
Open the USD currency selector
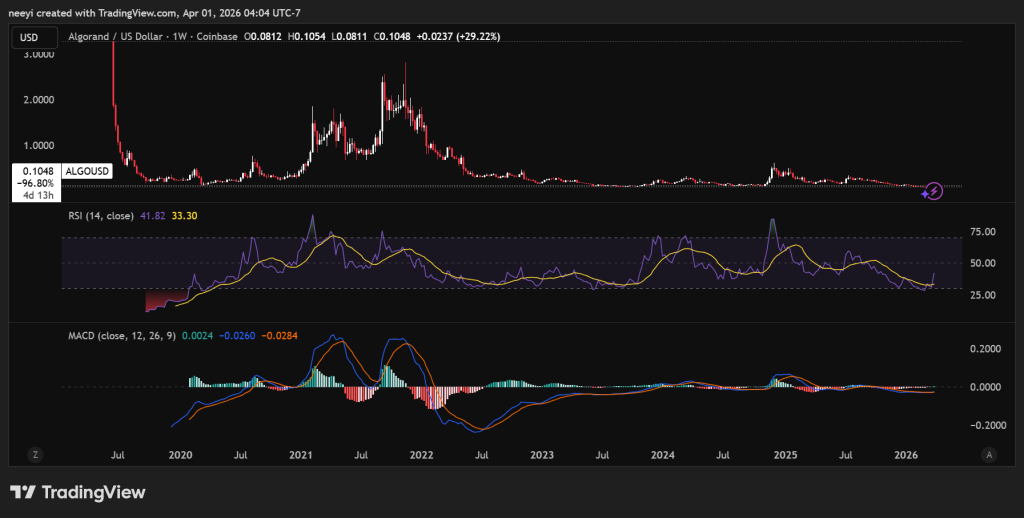coord(30,37)
